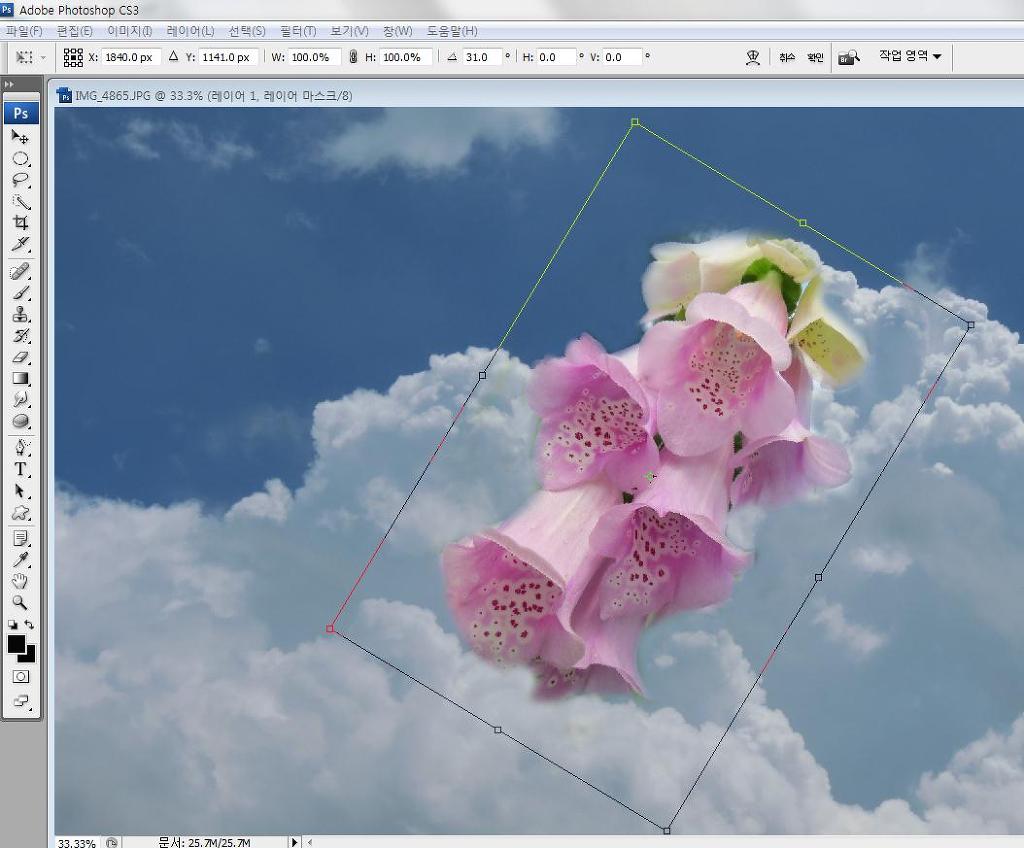Select the Lasso tool
Screen dimensions: 1024x848
(20, 180)
